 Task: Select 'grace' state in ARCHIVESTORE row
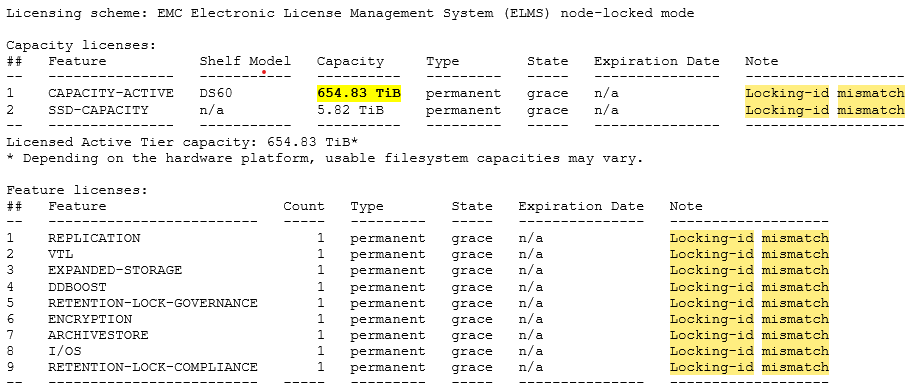point(472,335)
